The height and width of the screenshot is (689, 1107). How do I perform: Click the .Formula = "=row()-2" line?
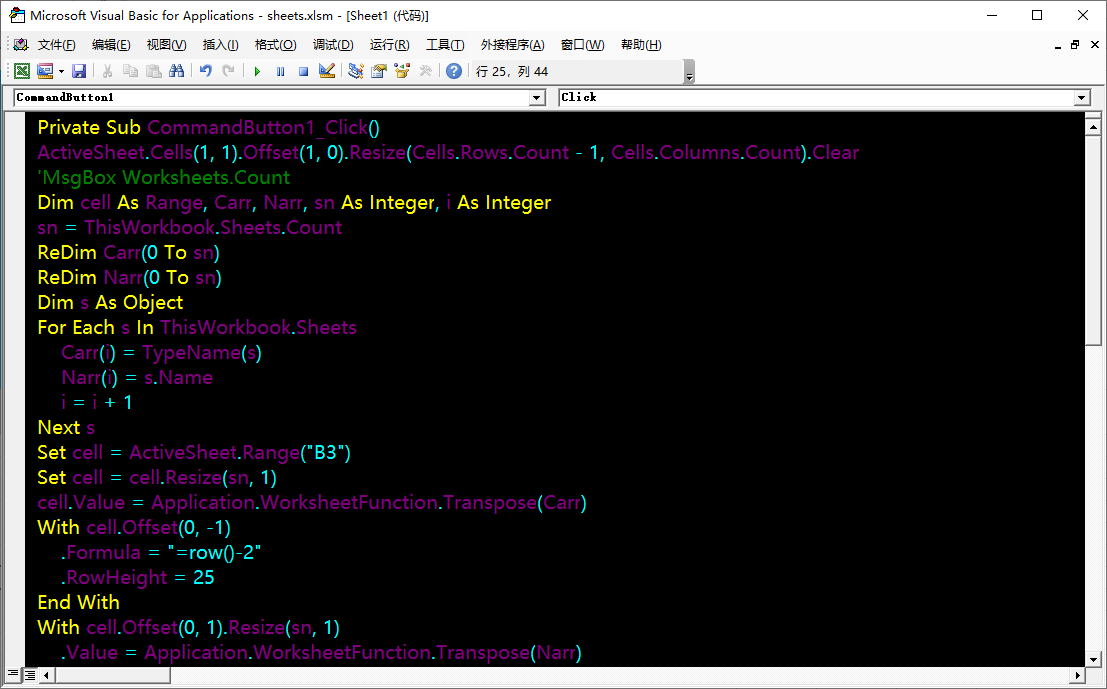(x=162, y=552)
